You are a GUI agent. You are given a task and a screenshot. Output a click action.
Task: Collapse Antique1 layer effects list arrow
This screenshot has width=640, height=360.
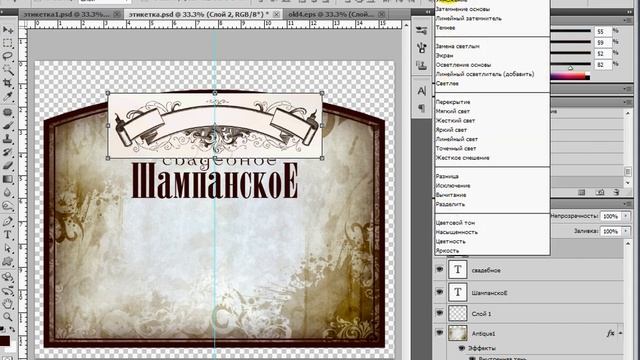[x=620, y=333]
